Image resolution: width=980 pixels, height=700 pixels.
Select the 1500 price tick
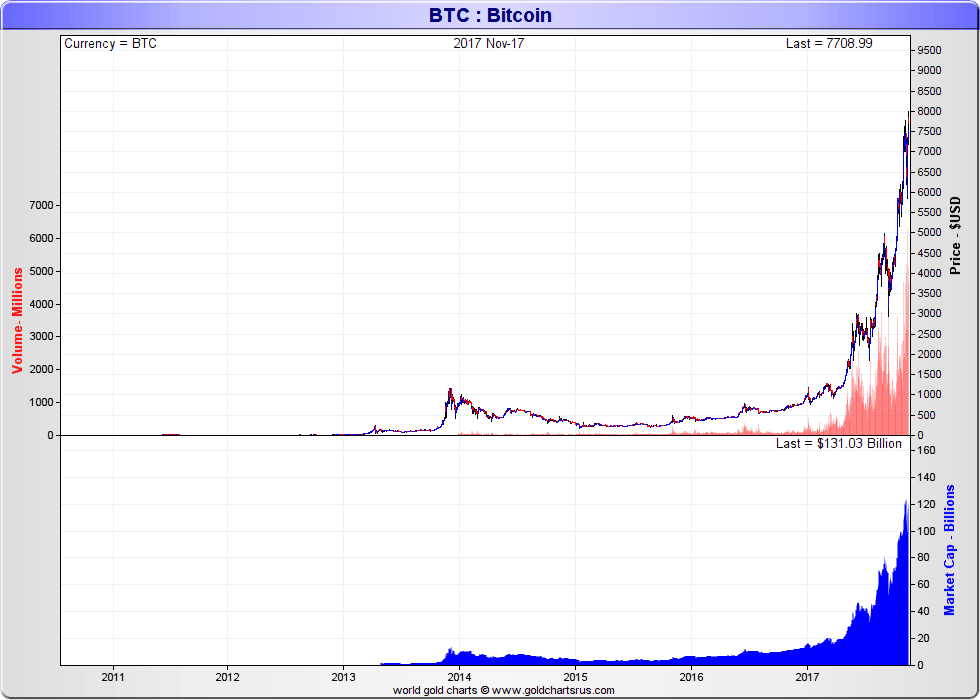(929, 374)
